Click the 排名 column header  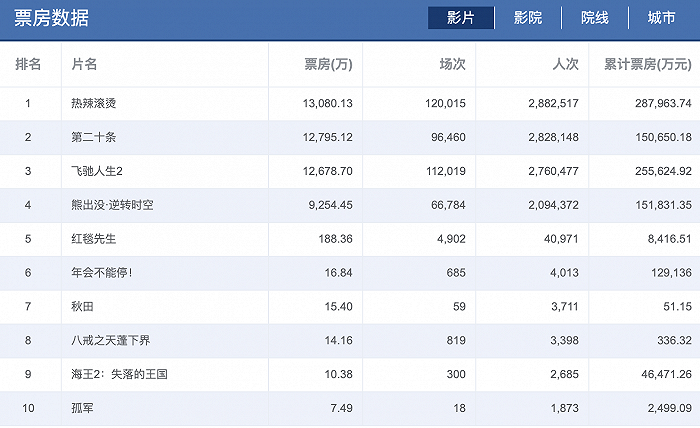[28, 65]
